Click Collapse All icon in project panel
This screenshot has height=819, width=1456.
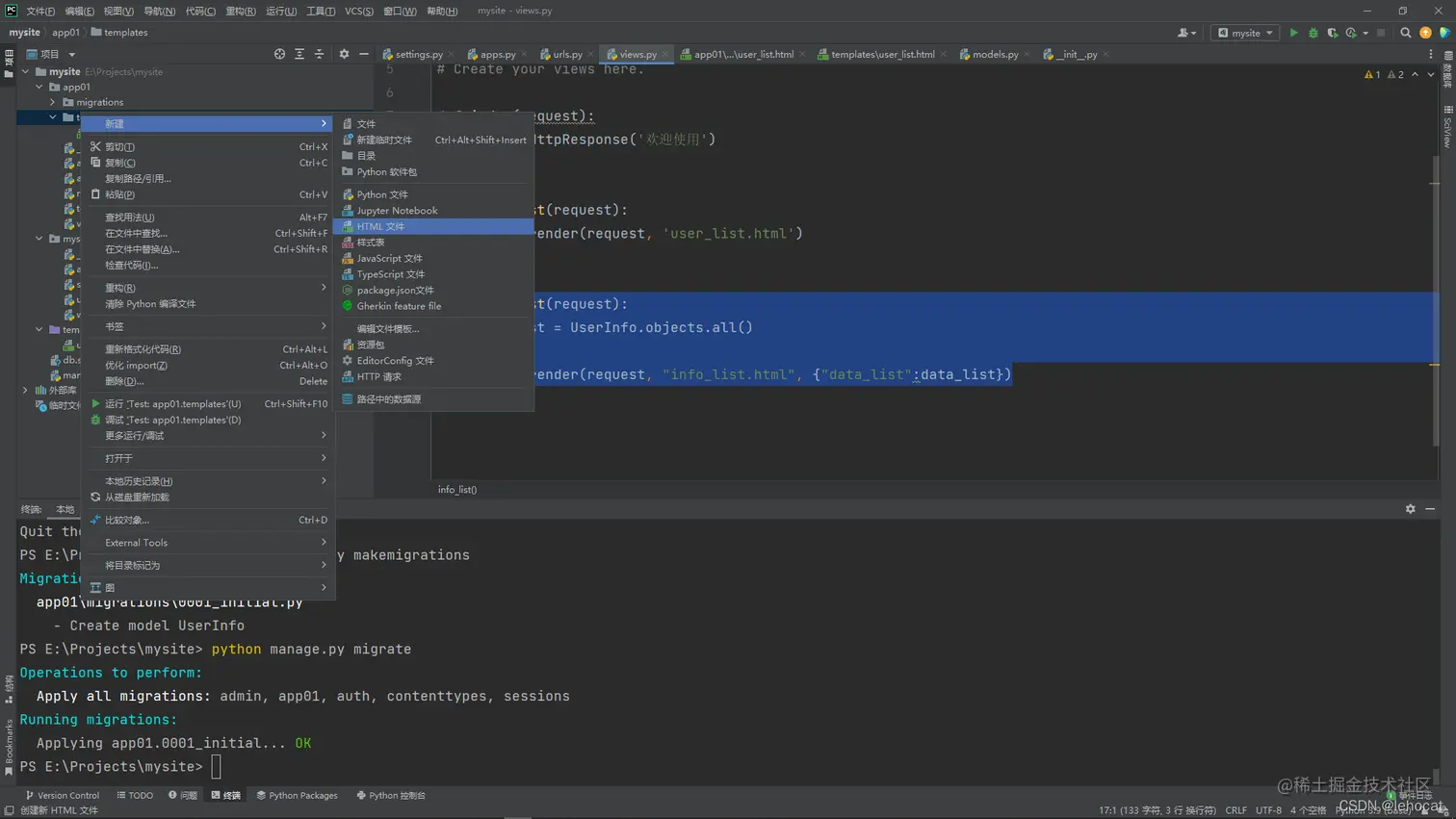tap(319, 54)
